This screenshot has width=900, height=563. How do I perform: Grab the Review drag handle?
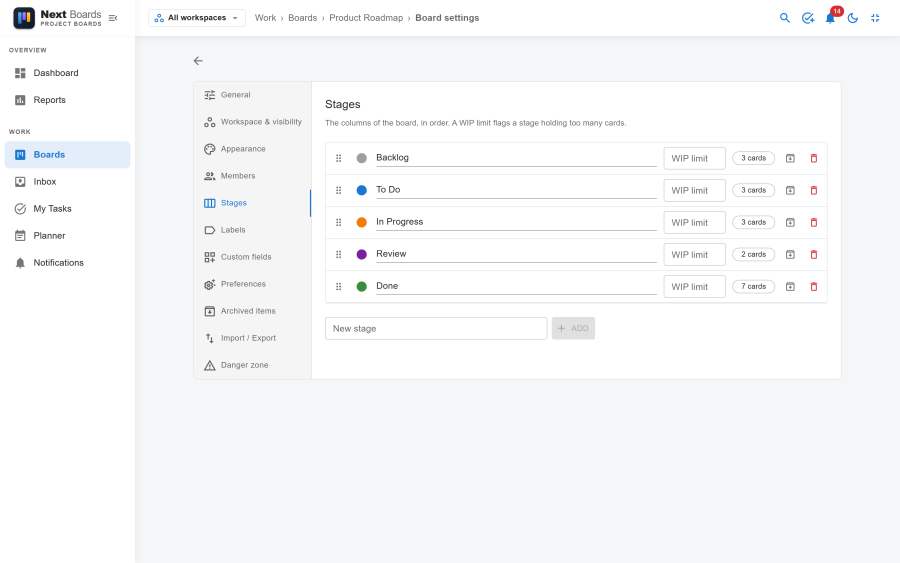tap(339, 255)
